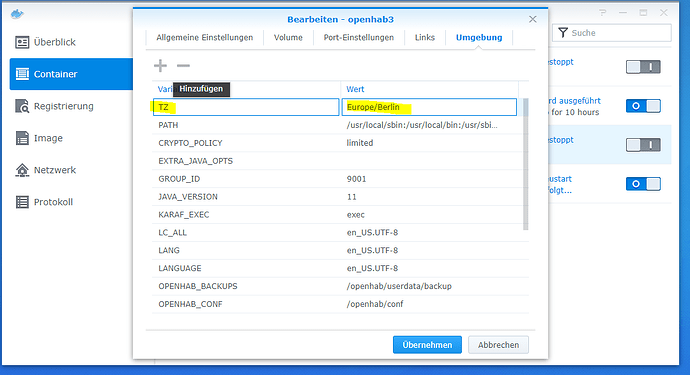Edit the TZ variable name field
The image size is (690, 375).
[x=246, y=107]
